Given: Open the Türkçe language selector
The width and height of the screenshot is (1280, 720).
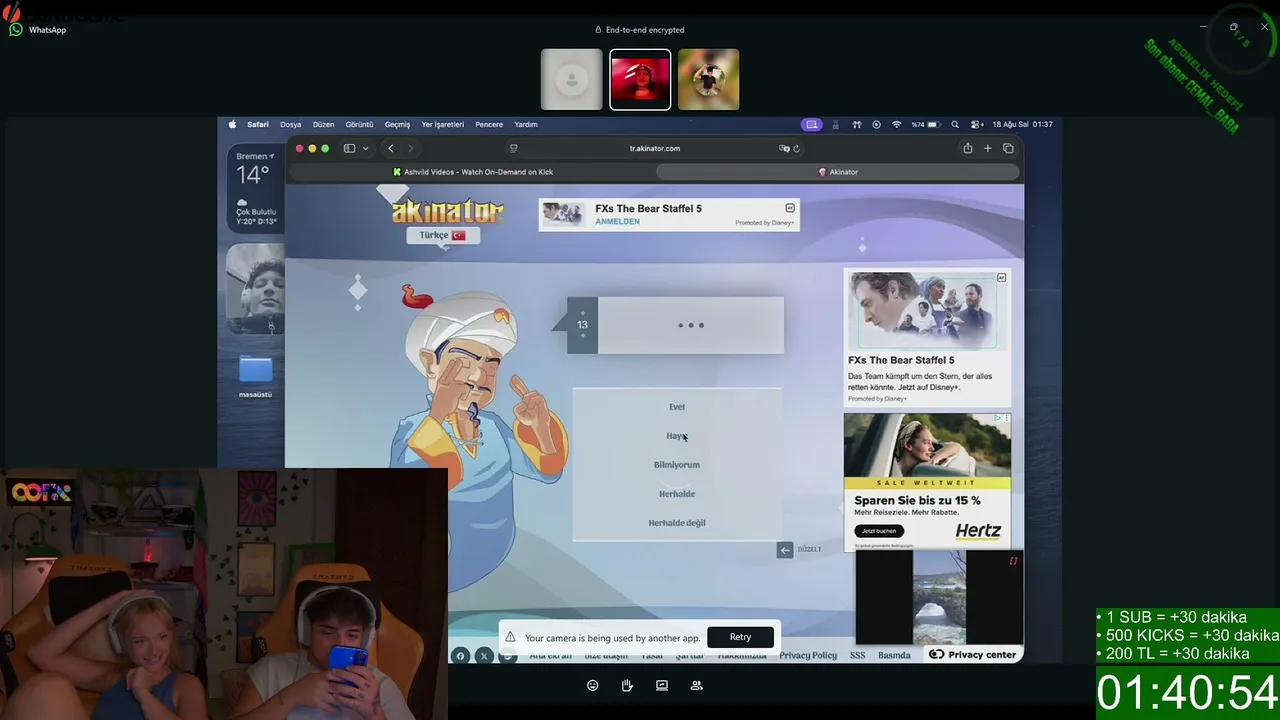Looking at the screenshot, I should point(443,235).
